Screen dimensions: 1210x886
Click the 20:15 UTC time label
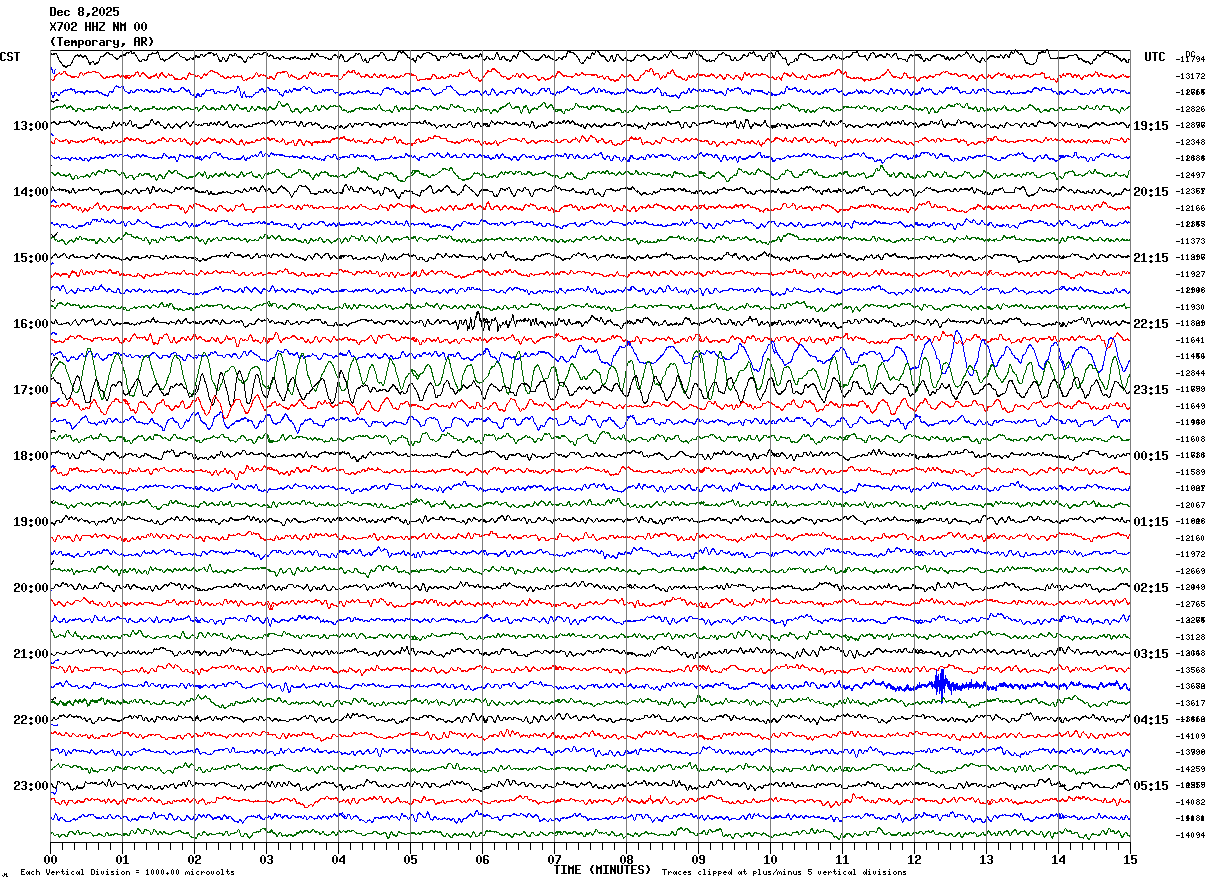[x=1151, y=192]
